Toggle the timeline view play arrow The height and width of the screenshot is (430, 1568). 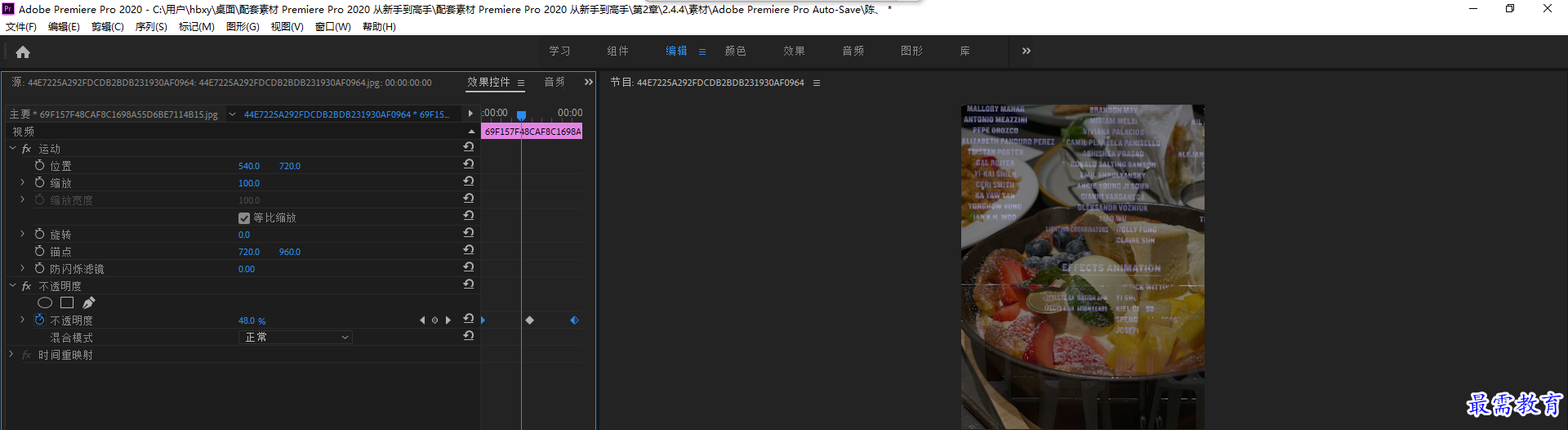coord(470,114)
